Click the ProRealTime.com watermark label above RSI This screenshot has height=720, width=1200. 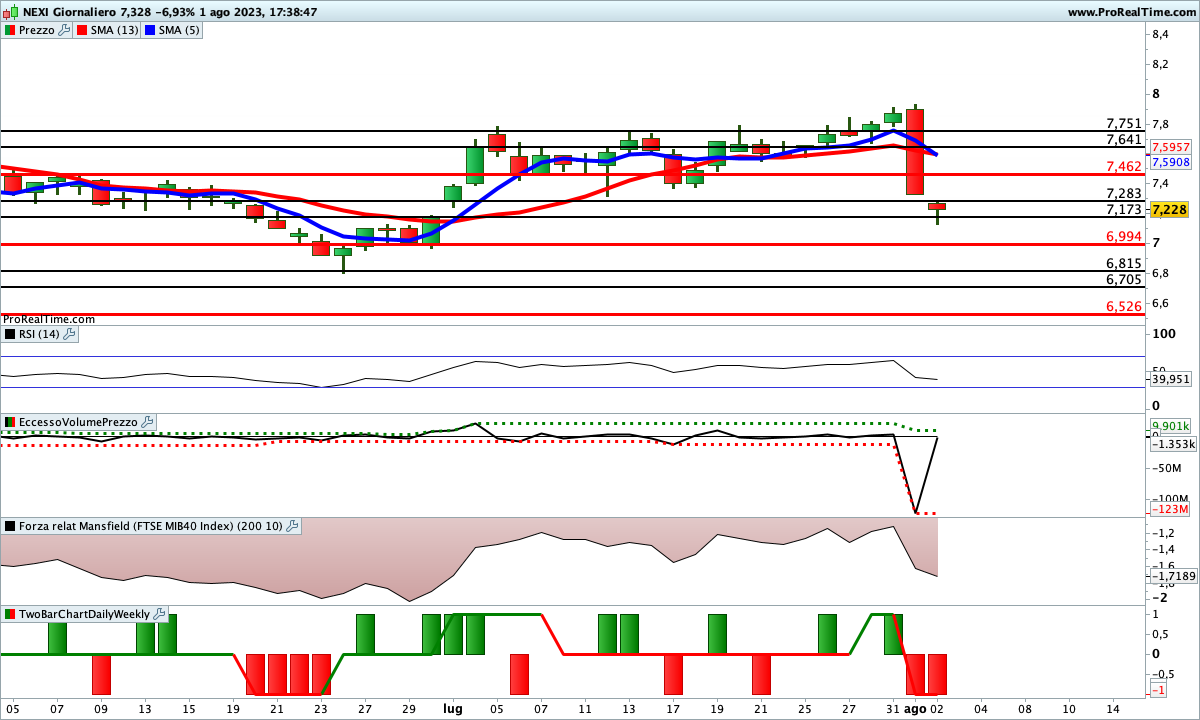pyautogui.click(x=48, y=319)
